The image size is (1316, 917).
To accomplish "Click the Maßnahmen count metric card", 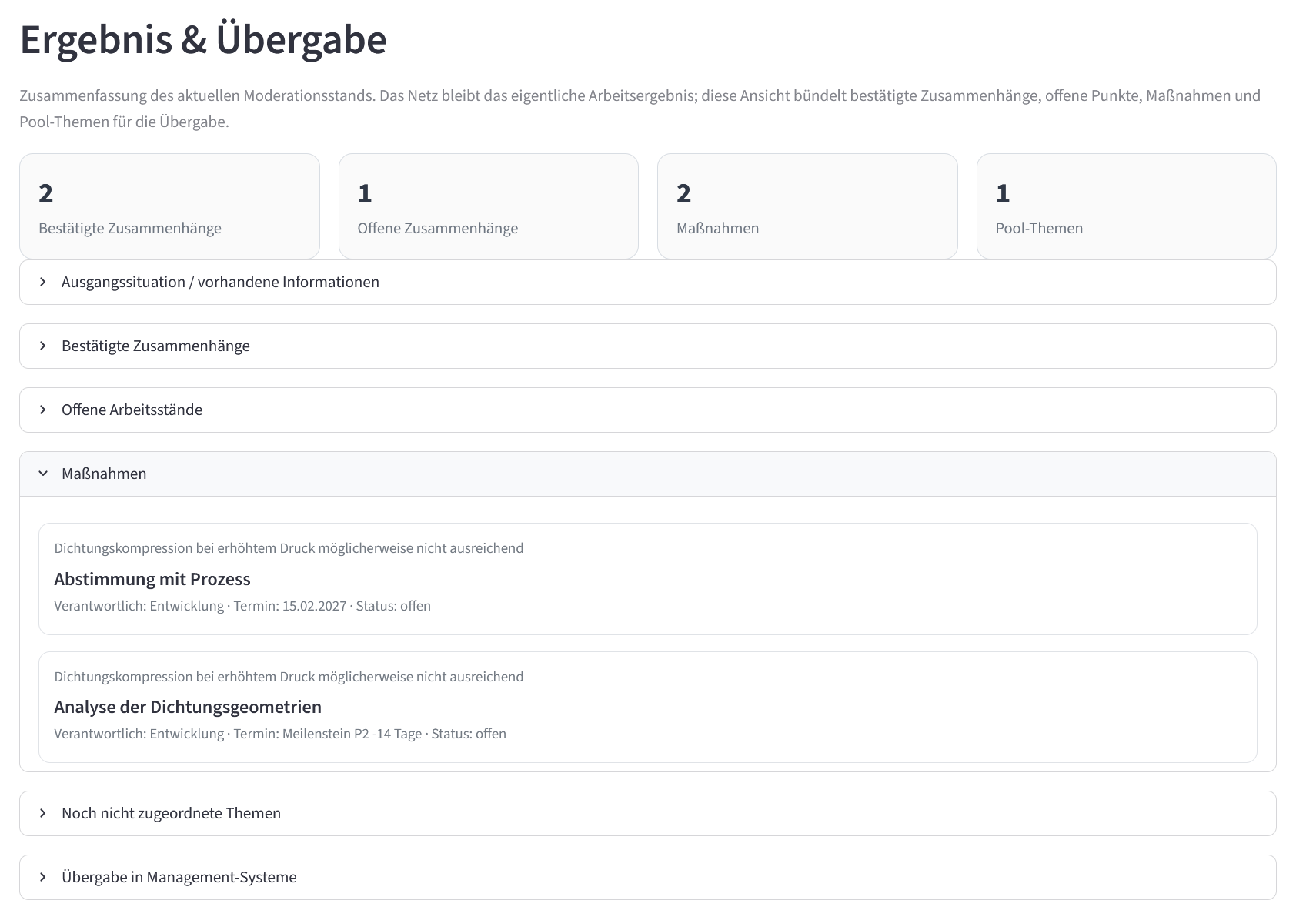I will (807, 206).
